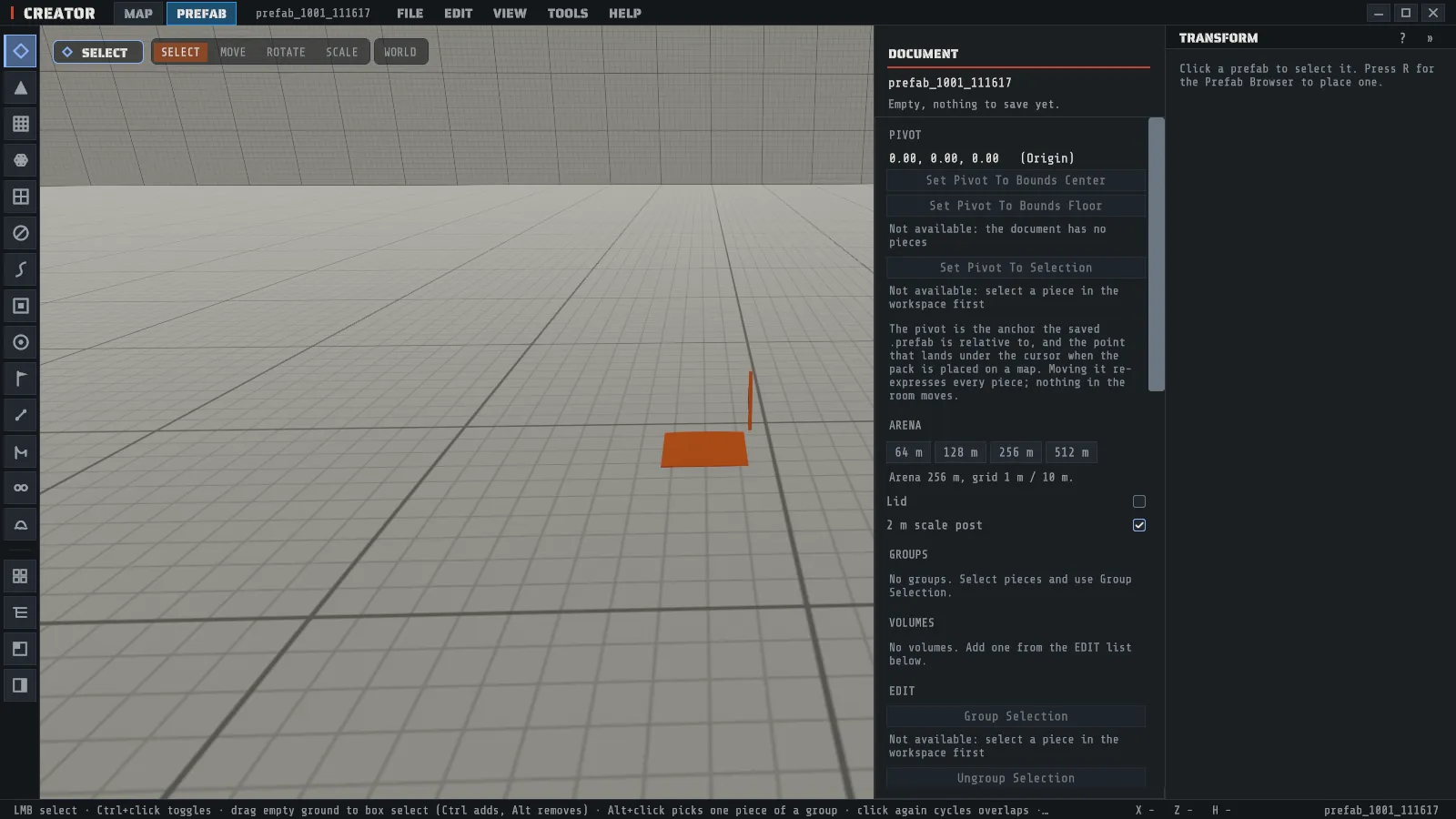
Task: Switch gizmo space via WORLD toggle
Action: (x=400, y=52)
